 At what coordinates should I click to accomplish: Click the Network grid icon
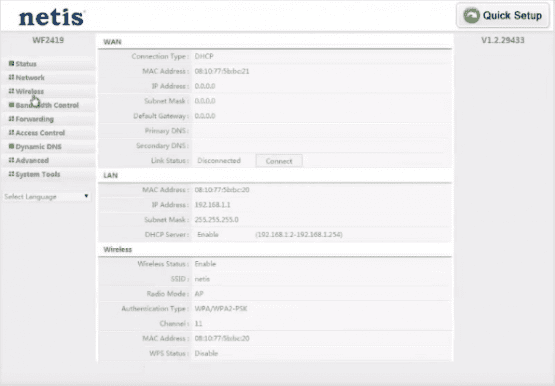click(11, 77)
